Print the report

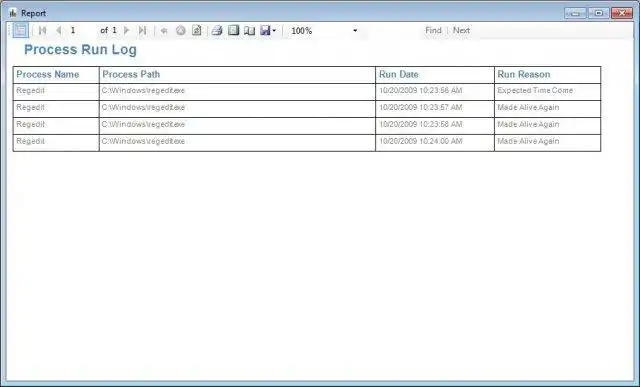point(217,30)
